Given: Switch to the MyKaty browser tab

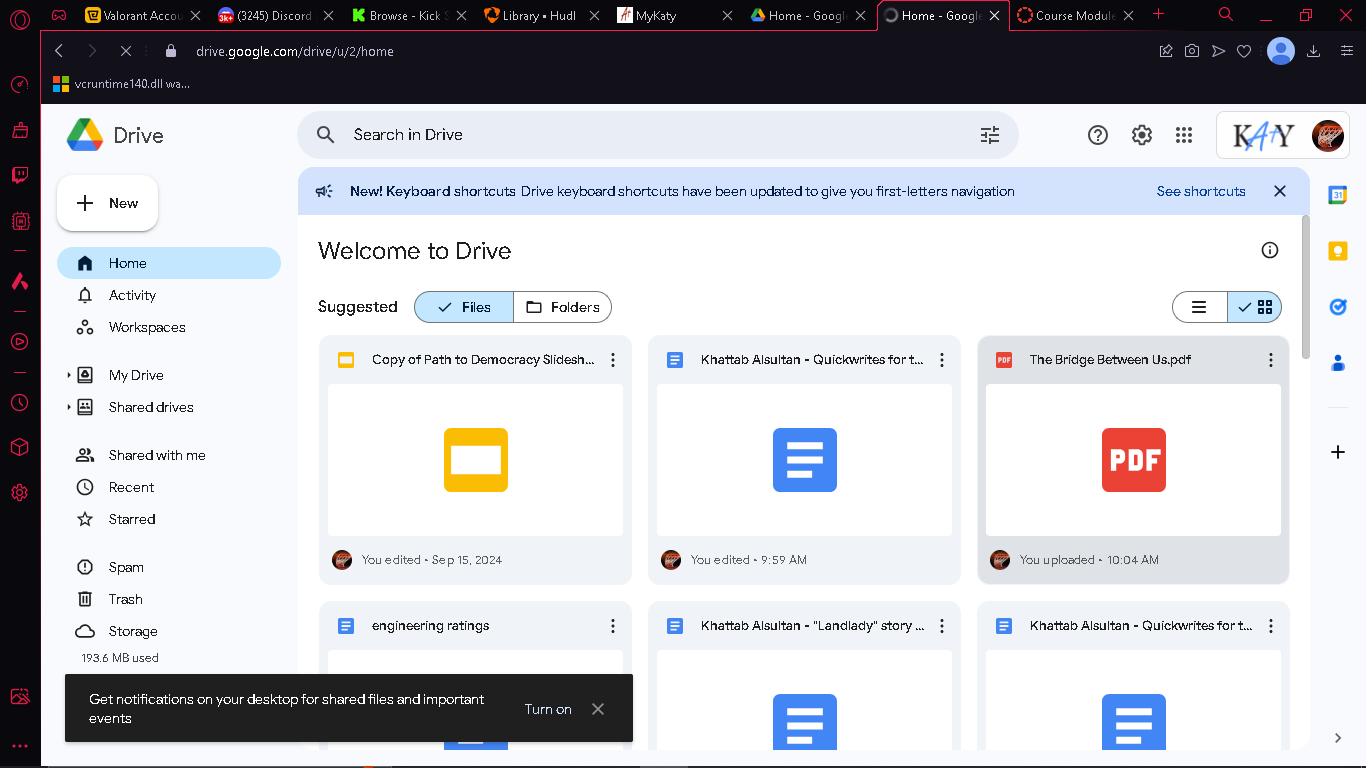Looking at the screenshot, I should (x=657, y=15).
